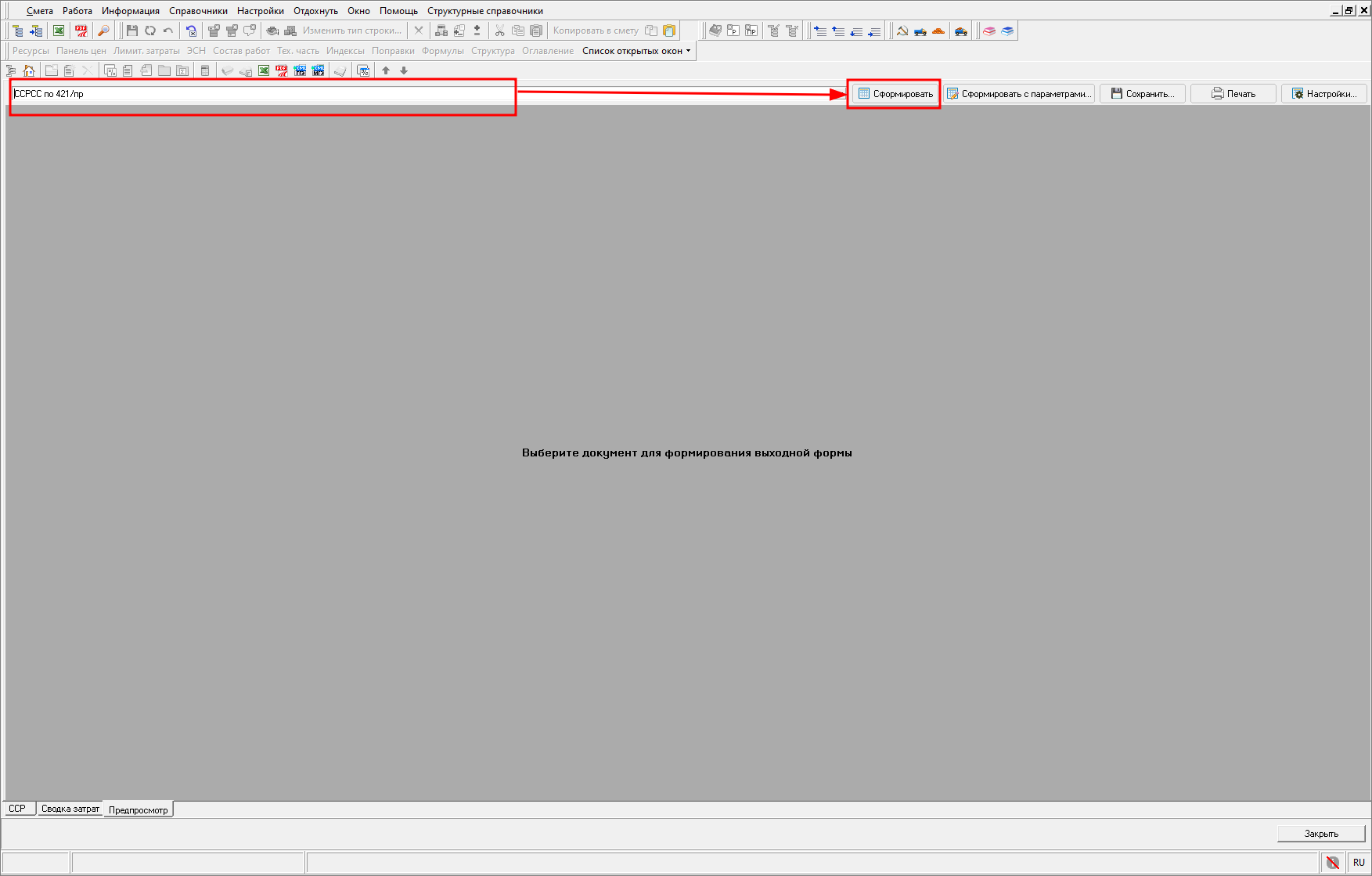The height and width of the screenshot is (876, 1372).
Task: Click the Копировать в смету toolbar item
Action: (596, 31)
